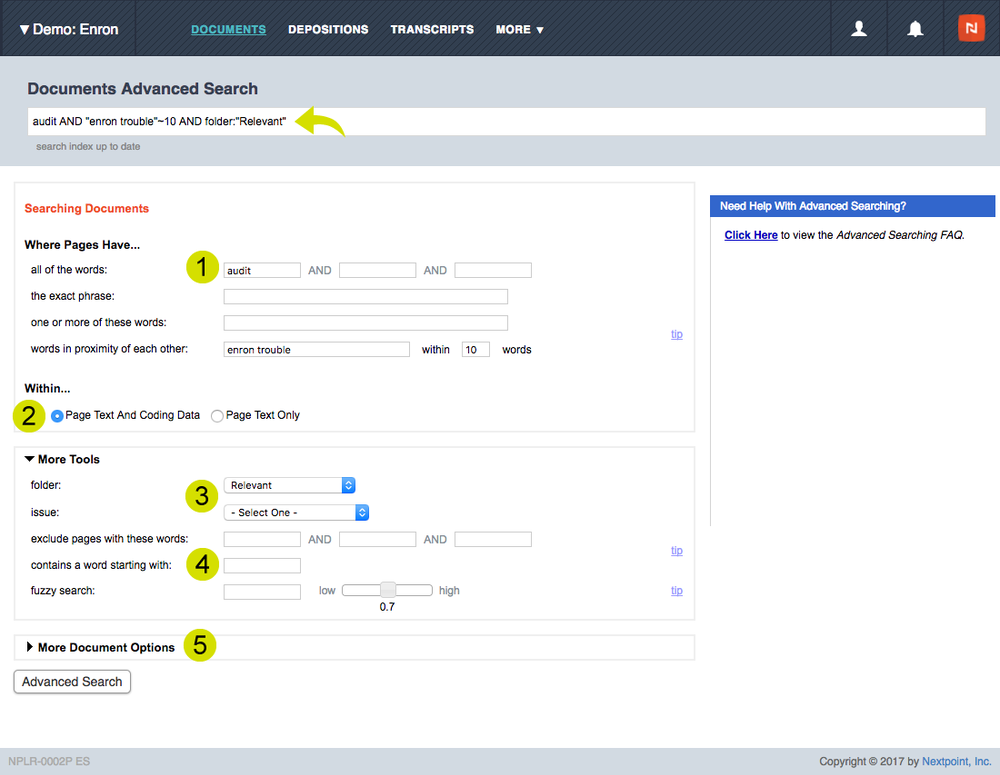
Task: Open the tip link beside fuzzy search
Action: pos(677,591)
